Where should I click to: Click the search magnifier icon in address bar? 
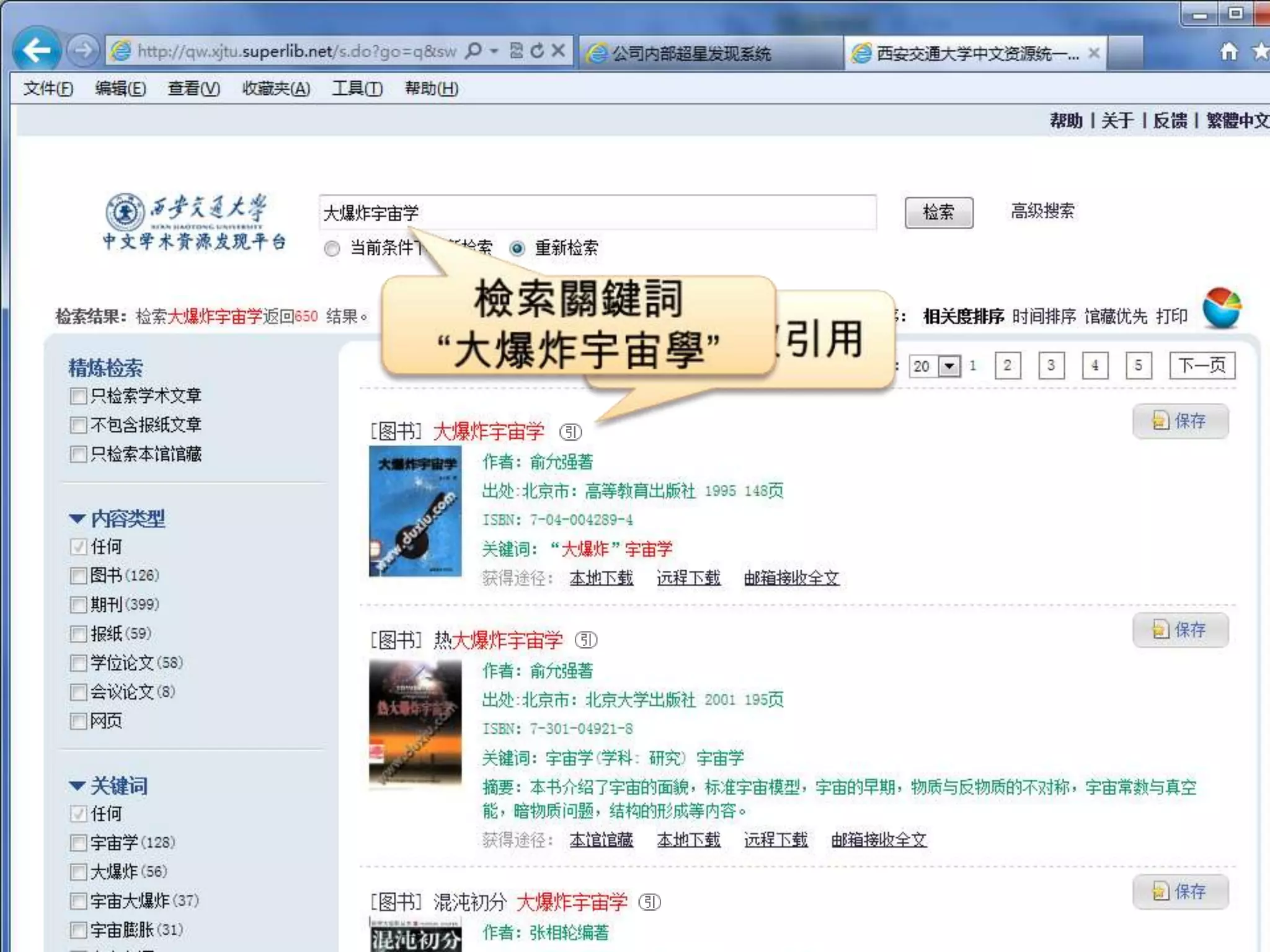click(x=474, y=51)
